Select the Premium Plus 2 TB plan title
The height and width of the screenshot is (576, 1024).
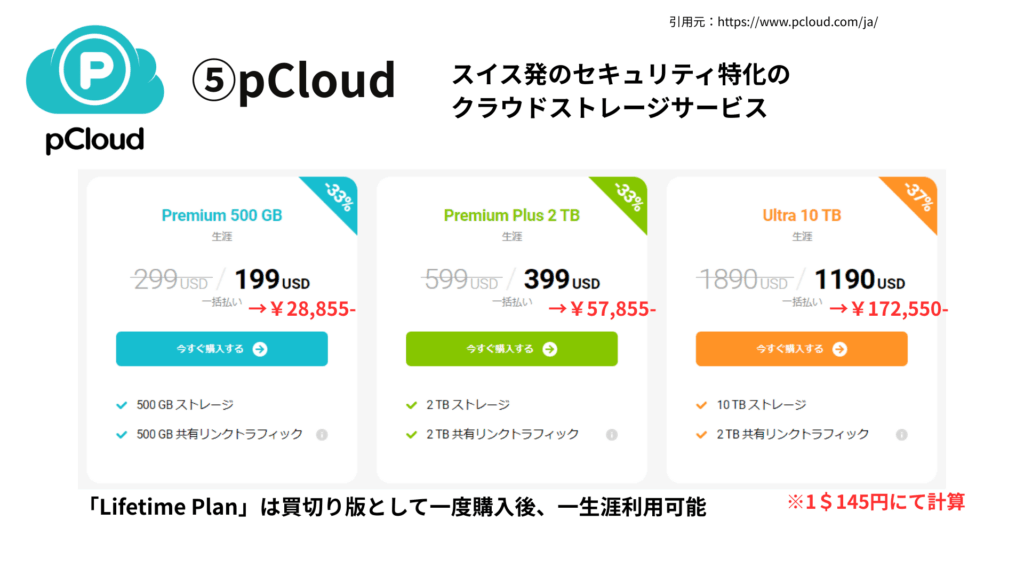click(511, 215)
